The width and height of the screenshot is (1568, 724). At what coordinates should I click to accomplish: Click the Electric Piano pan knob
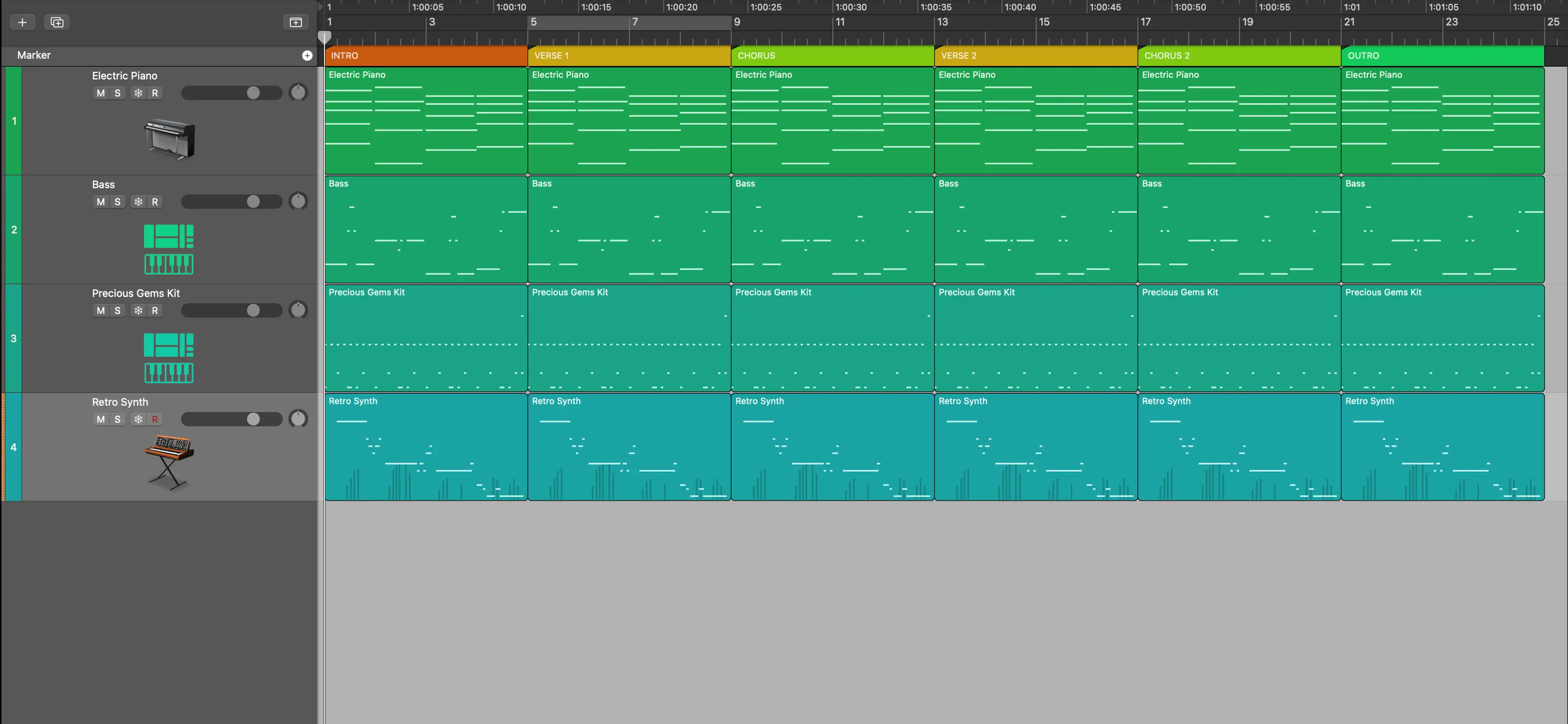click(x=298, y=93)
